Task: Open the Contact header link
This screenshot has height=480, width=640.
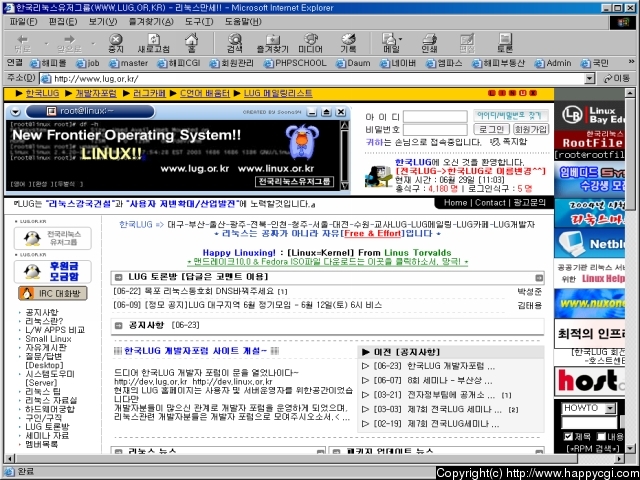Action: (x=490, y=203)
